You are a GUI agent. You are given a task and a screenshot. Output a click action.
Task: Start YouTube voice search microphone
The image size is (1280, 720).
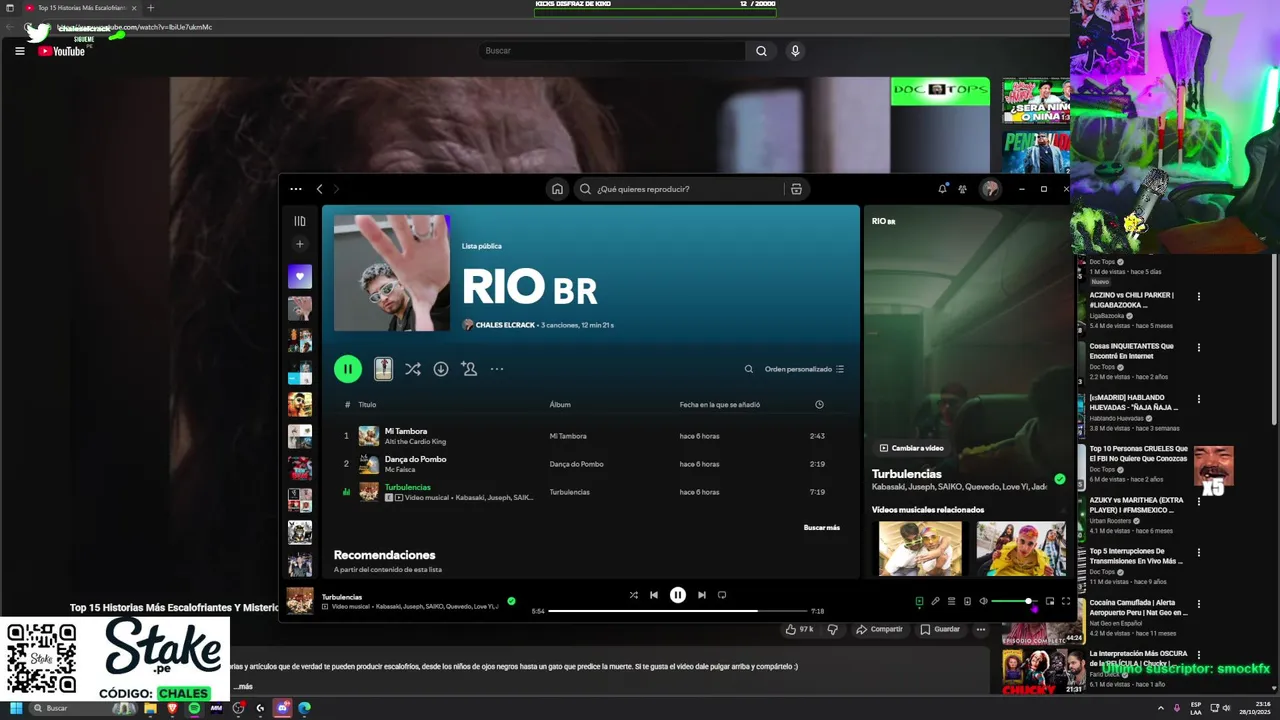[x=795, y=51]
